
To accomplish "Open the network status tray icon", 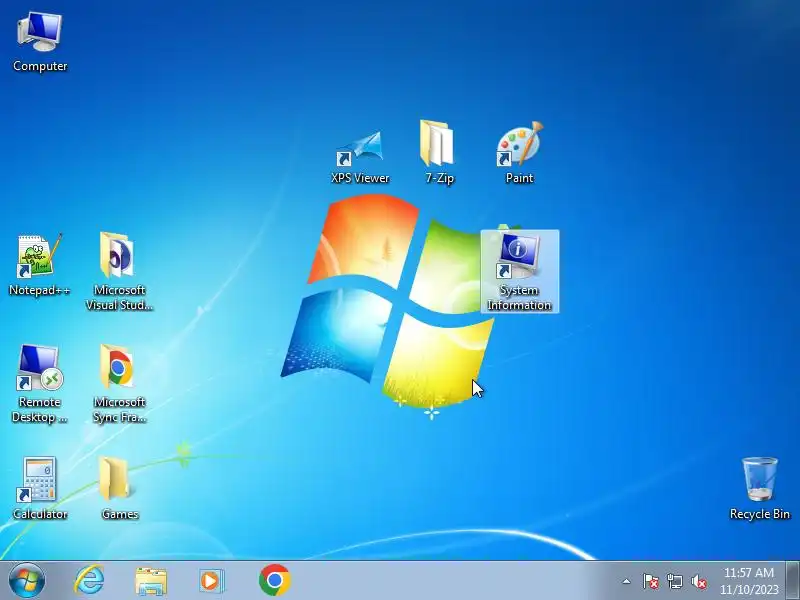I will pyautogui.click(x=674, y=581).
